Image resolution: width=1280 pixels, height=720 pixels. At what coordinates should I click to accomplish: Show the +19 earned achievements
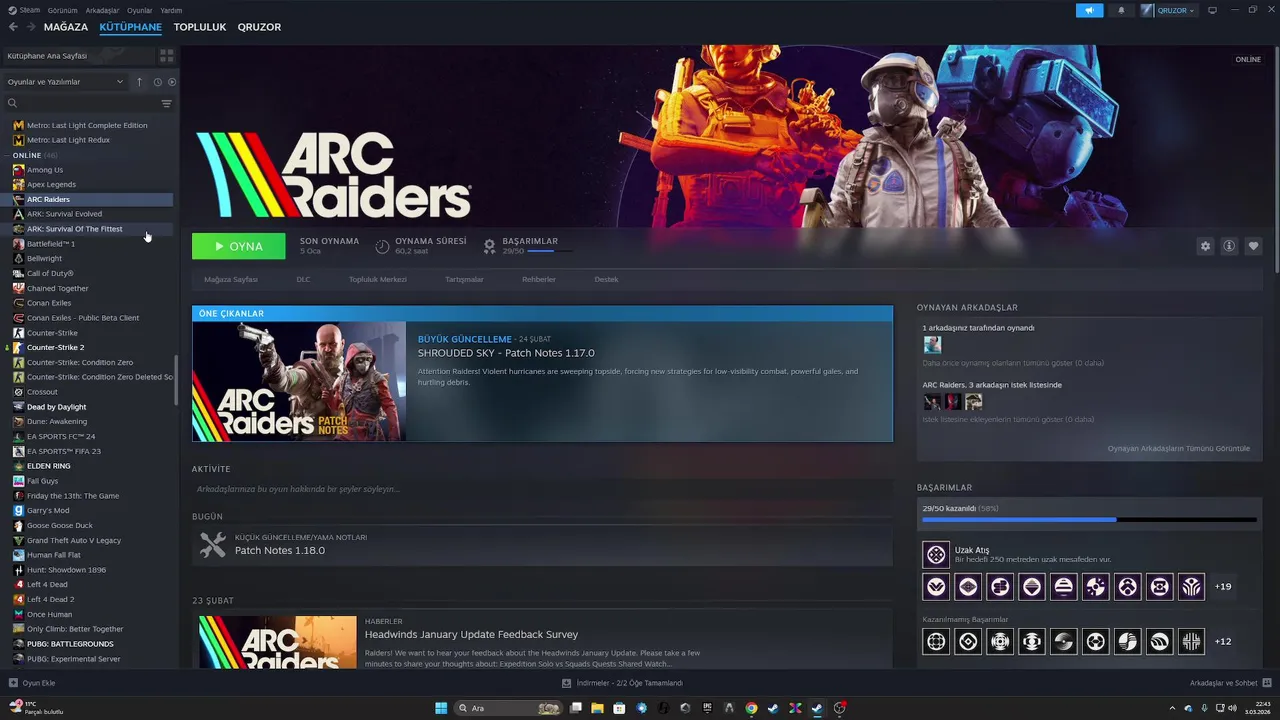pos(1223,587)
